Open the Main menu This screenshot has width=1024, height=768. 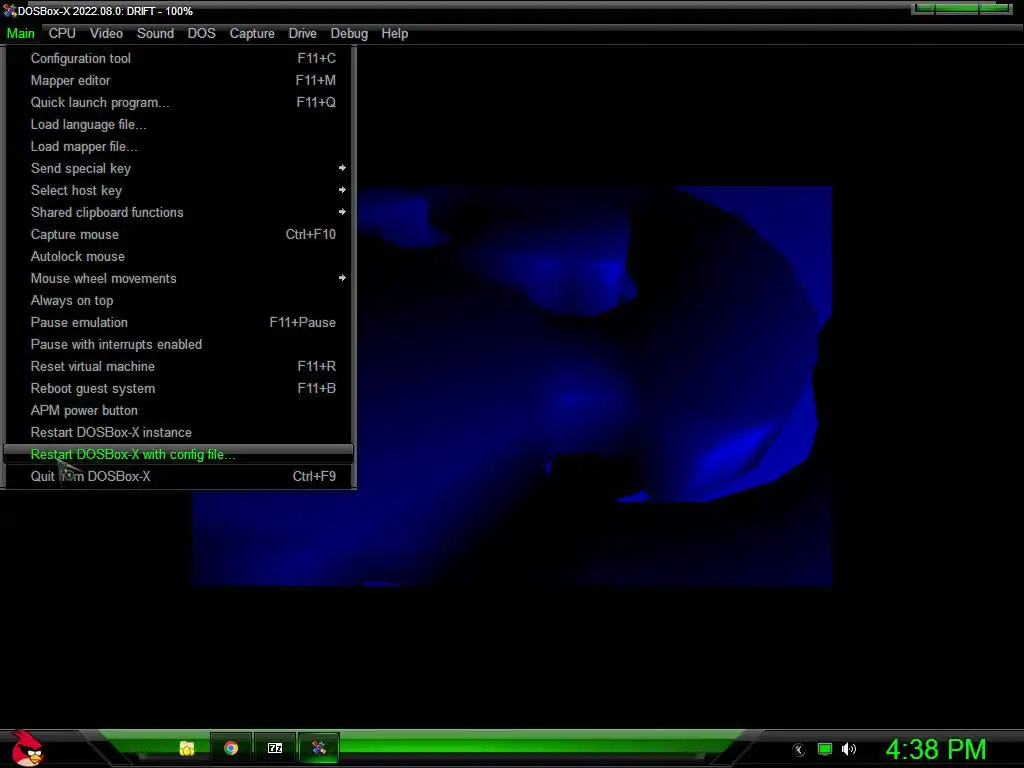click(x=21, y=33)
